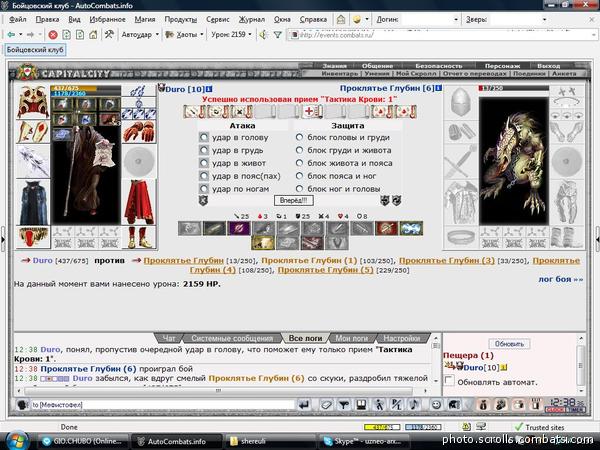Screen dimensions: 600x450
Task: Activate the blue lightning combat skill icon
Action: [411, 228]
